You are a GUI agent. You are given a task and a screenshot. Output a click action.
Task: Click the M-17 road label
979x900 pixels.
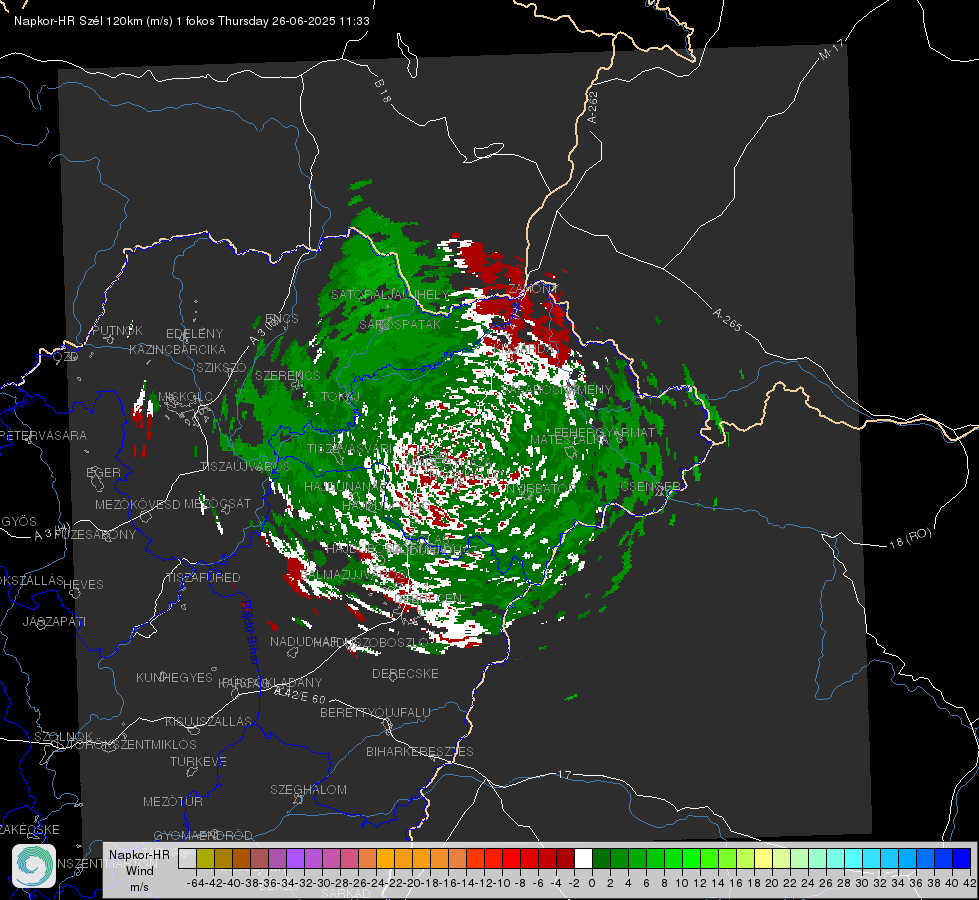(831, 50)
